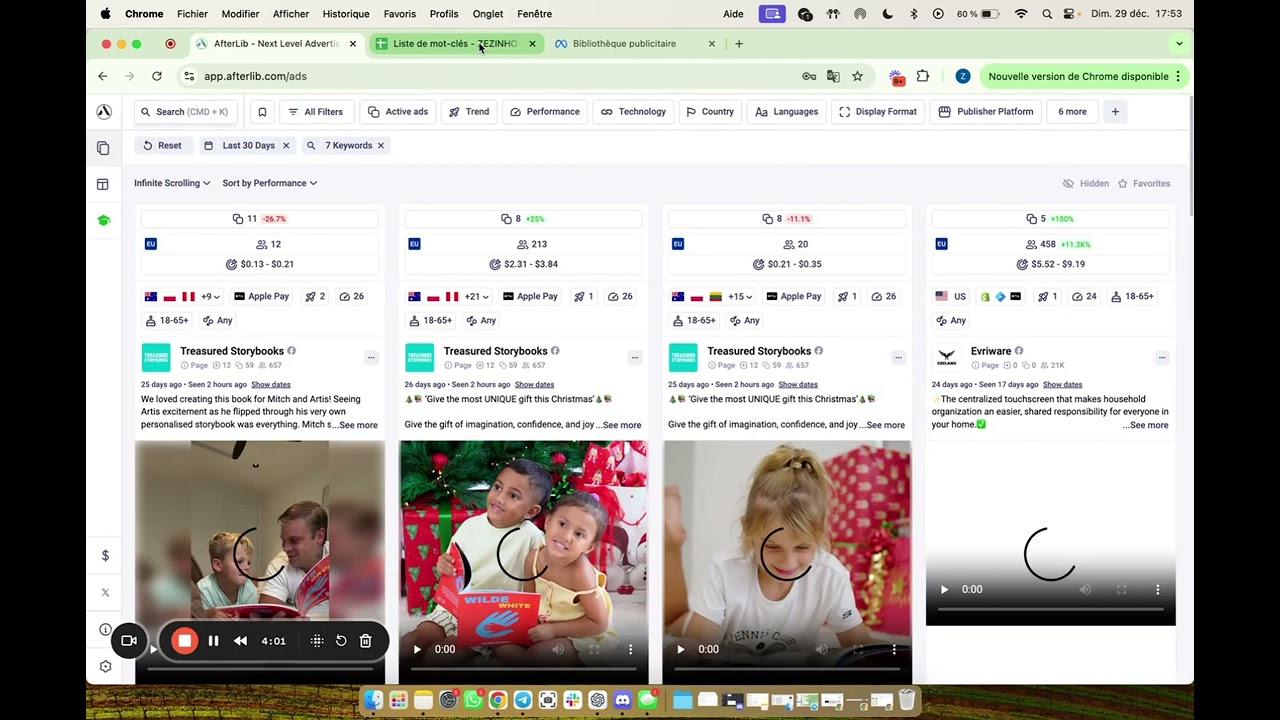Click the recorder camera icon
The width and height of the screenshot is (1280, 720).
pyautogui.click(x=129, y=641)
